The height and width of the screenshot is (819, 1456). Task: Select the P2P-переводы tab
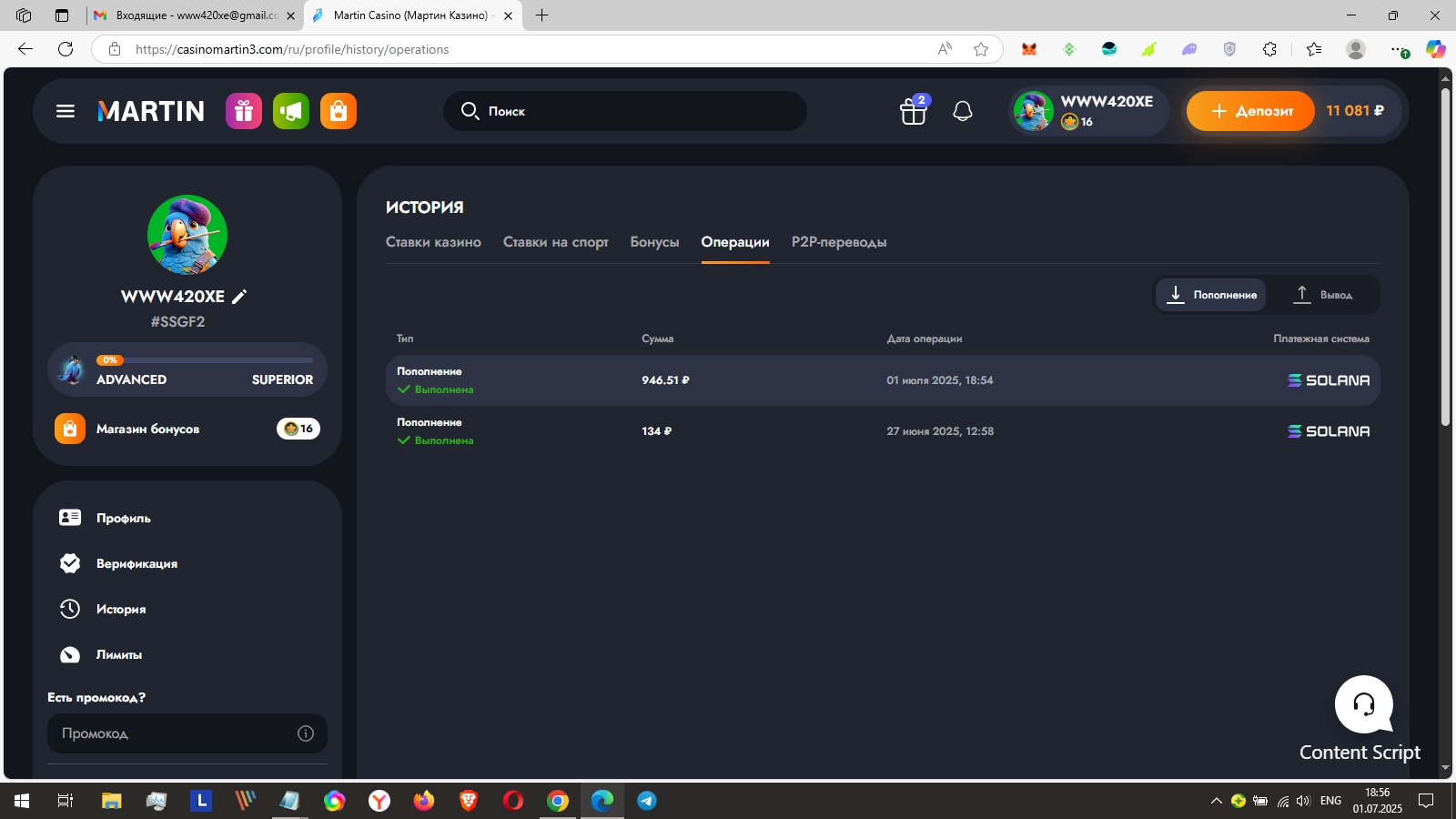839,242
